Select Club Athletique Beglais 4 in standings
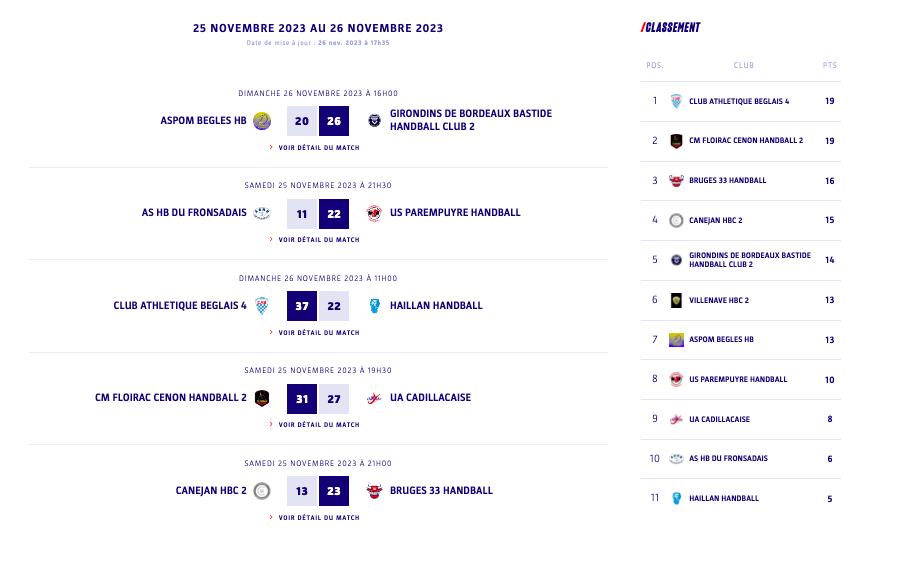922x562 pixels. 739,102
